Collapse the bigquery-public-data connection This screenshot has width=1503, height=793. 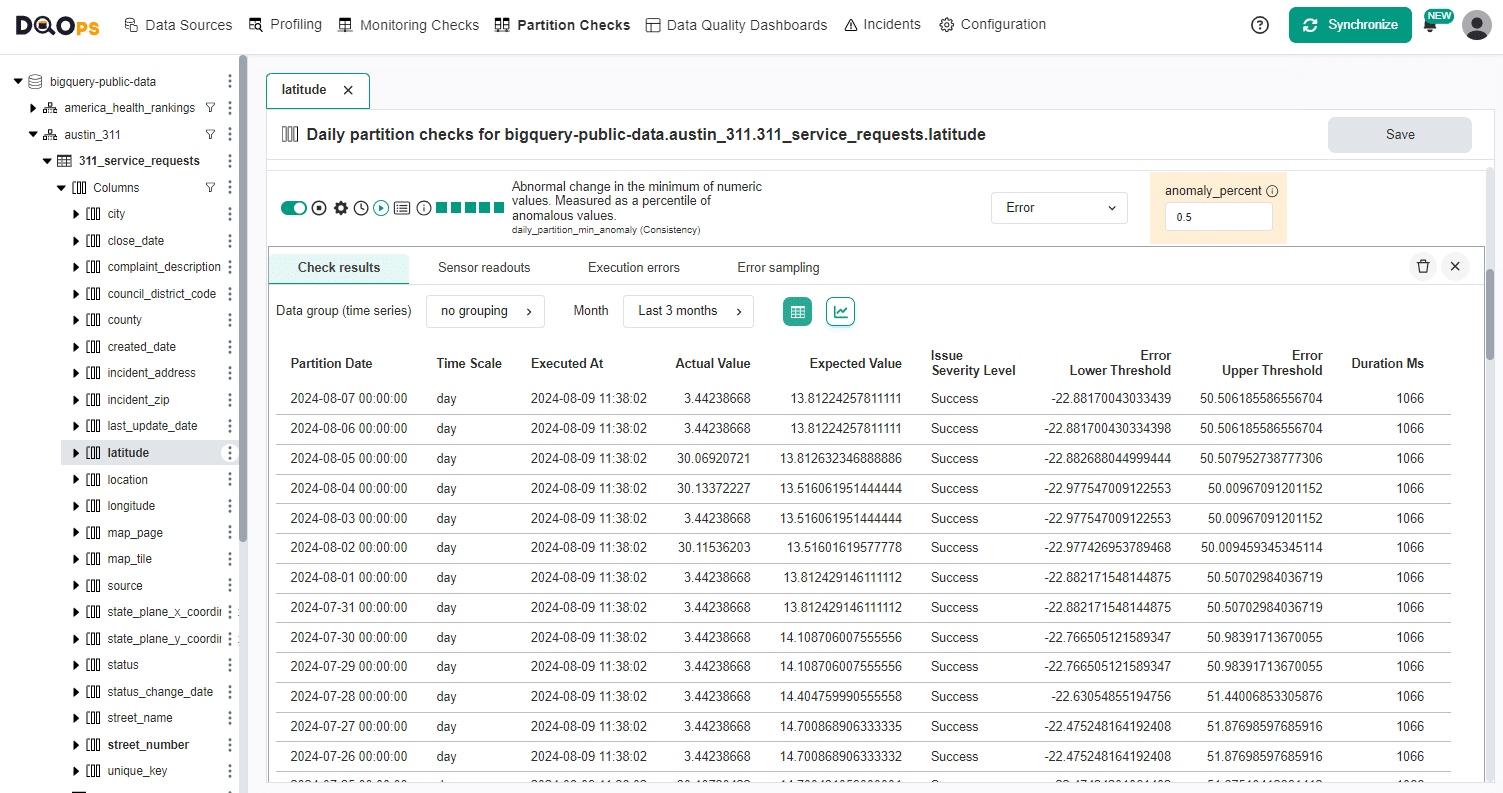click(18, 82)
